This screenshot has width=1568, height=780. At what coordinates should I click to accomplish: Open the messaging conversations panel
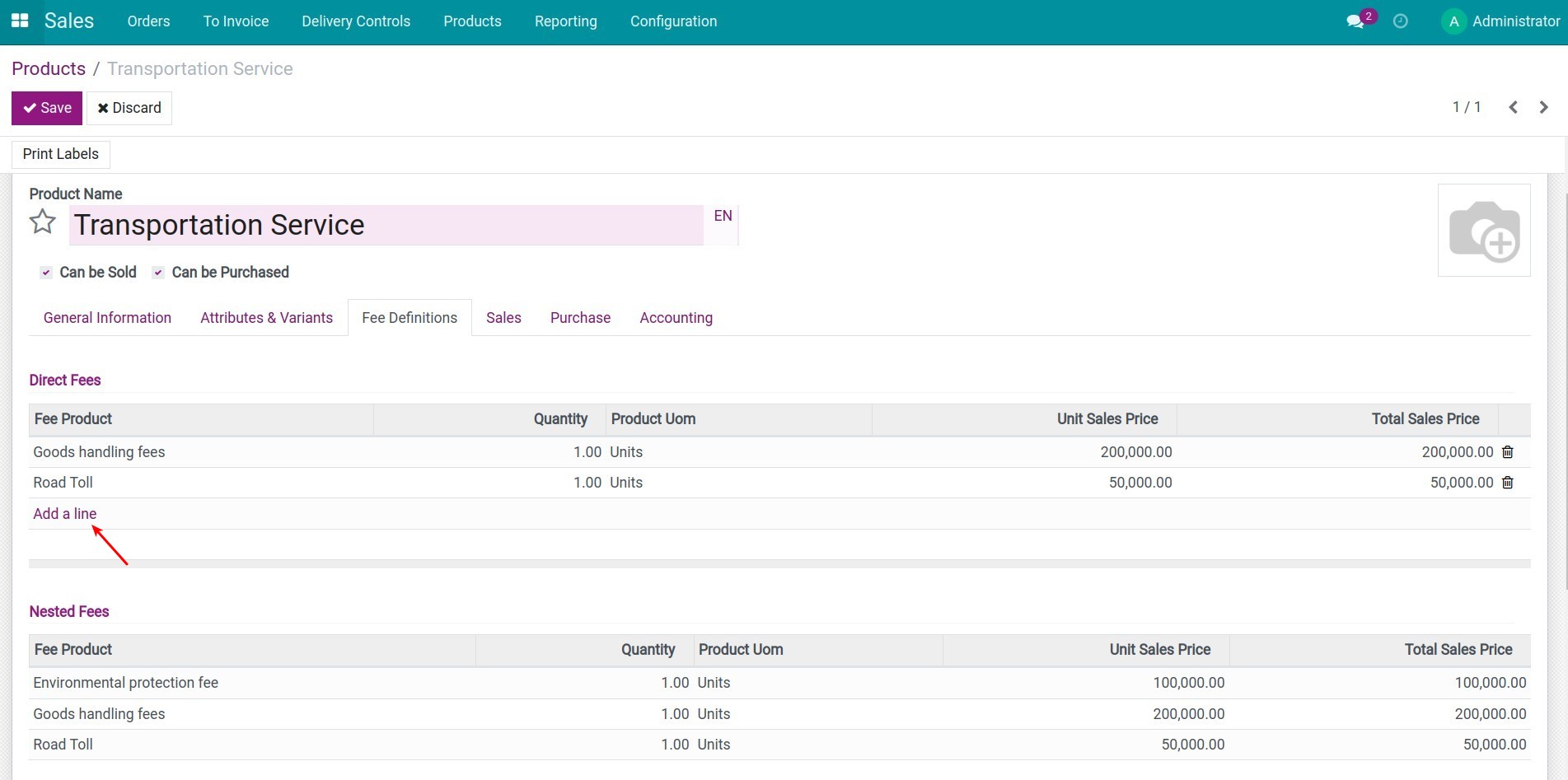pos(1354,21)
